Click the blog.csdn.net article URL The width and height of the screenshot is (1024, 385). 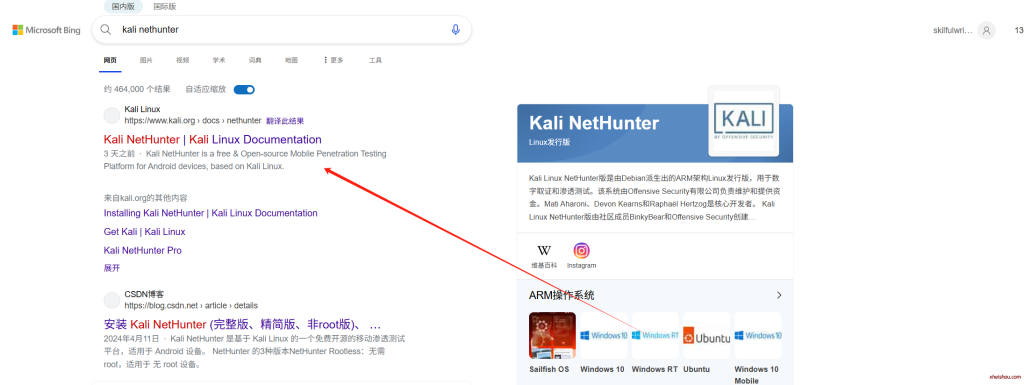191,305
